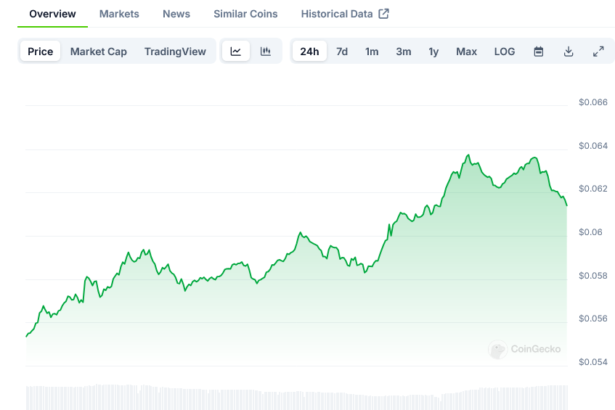The width and height of the screenshot is (615, 410).
Task: Toggle the LOG scale option
Action: point(505,51)
